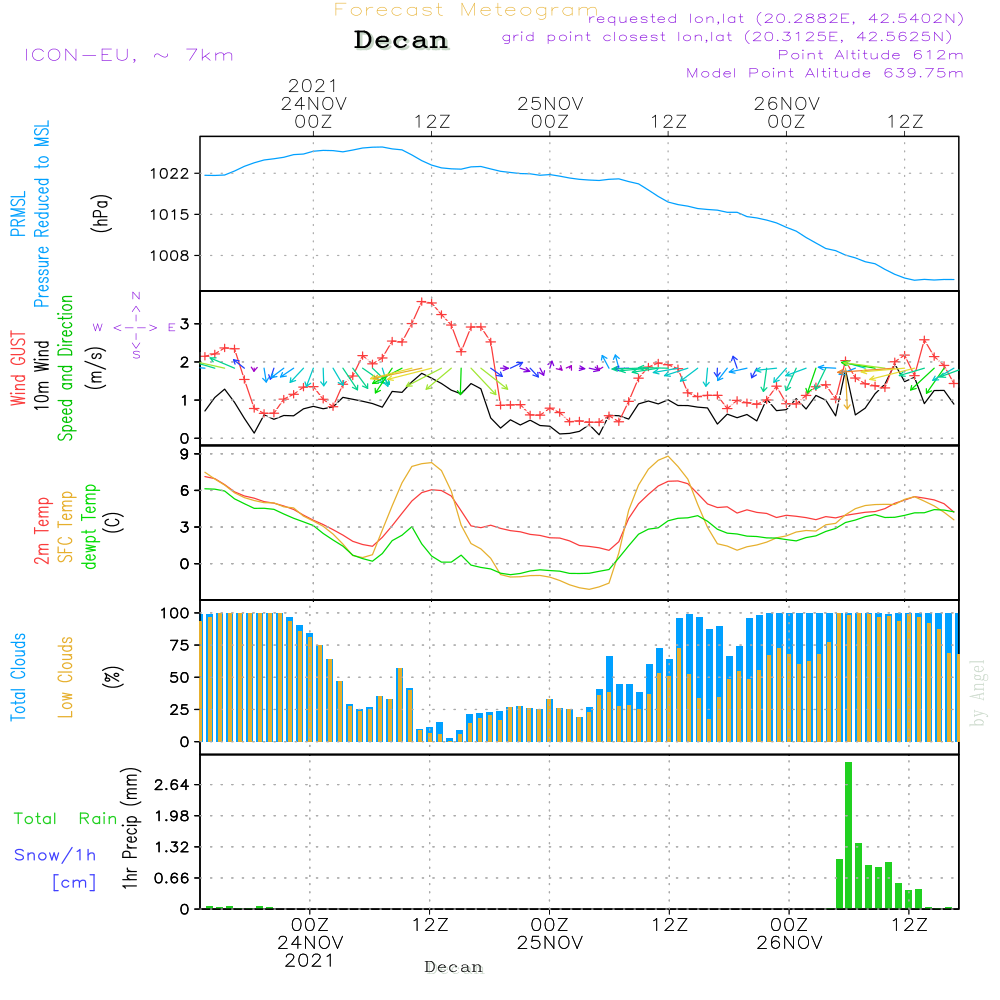Click the '26NOV 00Z' top axis label
The height and width of the screenshot is (1000, 1000).
[786, 112]
